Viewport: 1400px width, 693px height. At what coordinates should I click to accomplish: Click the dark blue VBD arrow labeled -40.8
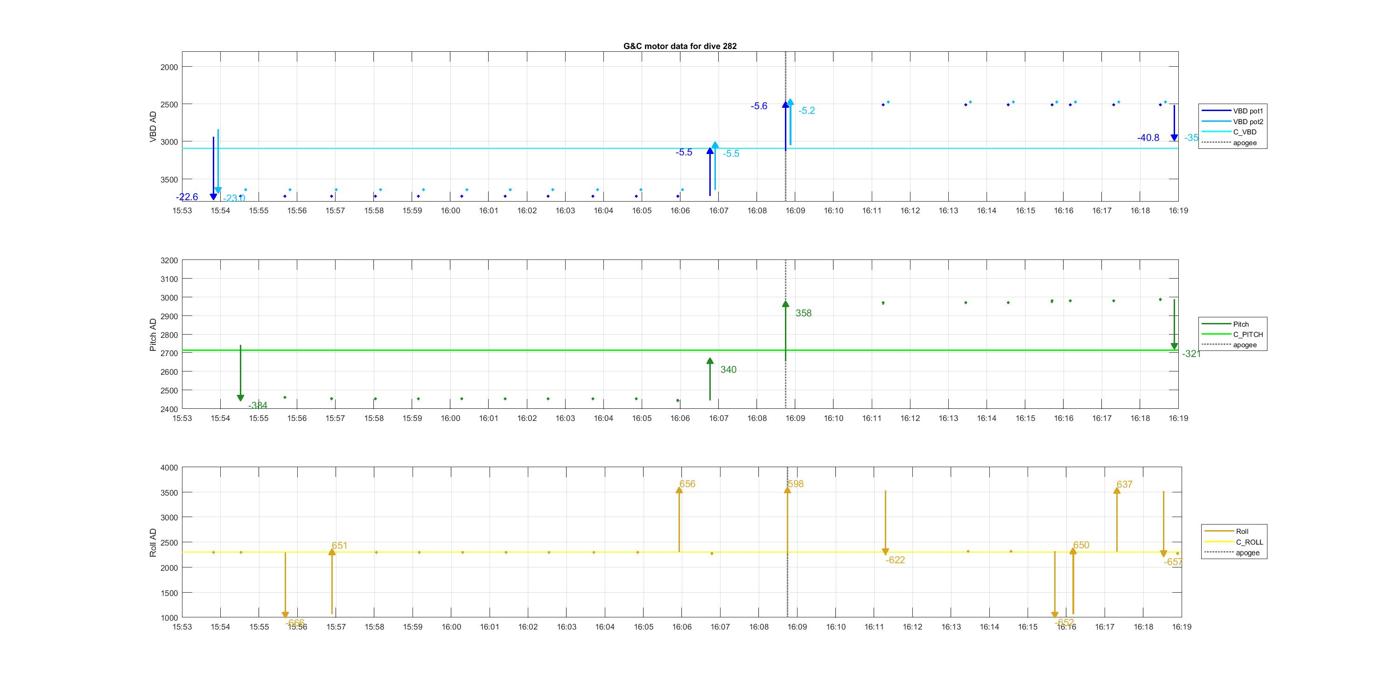click(x=1174, y=123)
